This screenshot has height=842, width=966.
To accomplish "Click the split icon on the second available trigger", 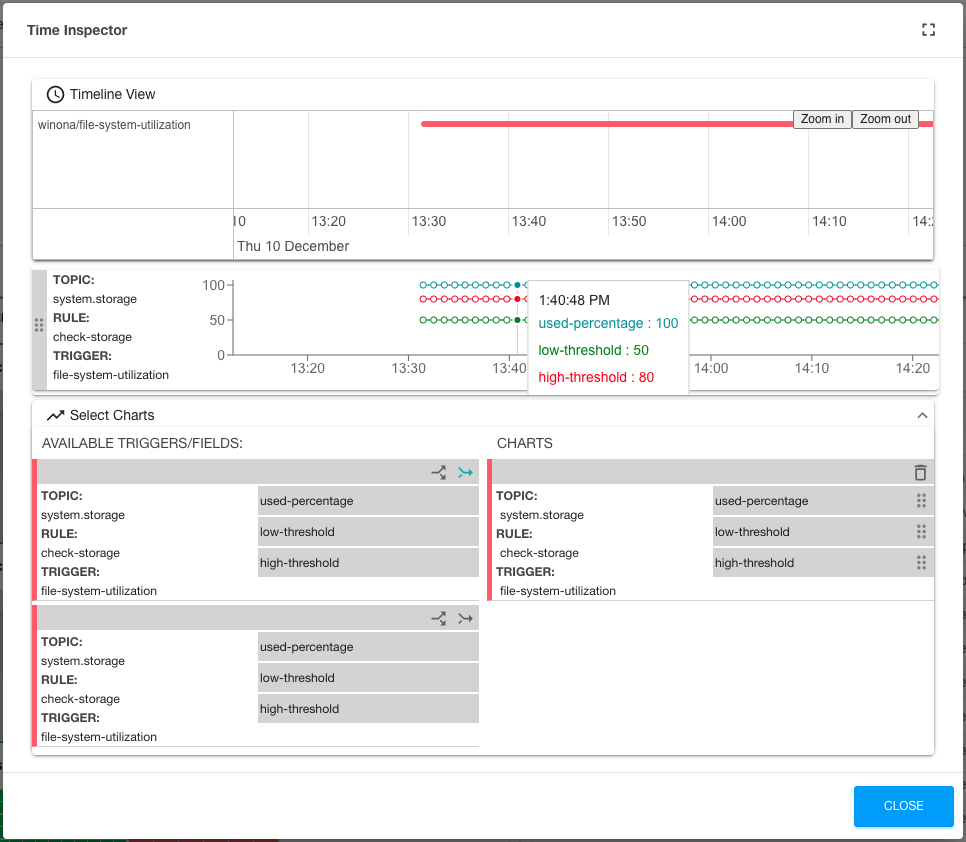I will click(x=438, y=618).
